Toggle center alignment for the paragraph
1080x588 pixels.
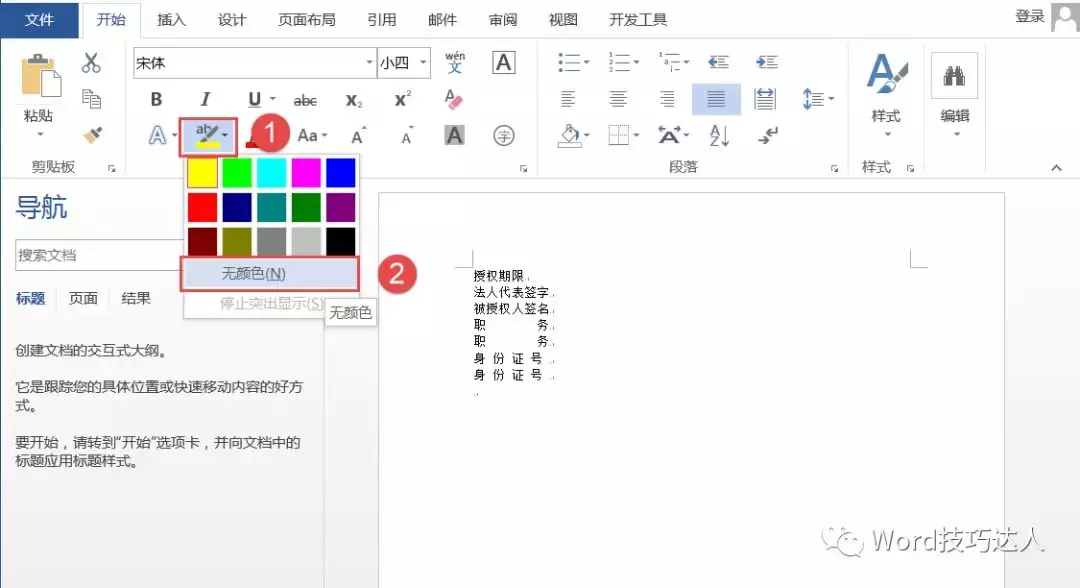click(619, 98)
